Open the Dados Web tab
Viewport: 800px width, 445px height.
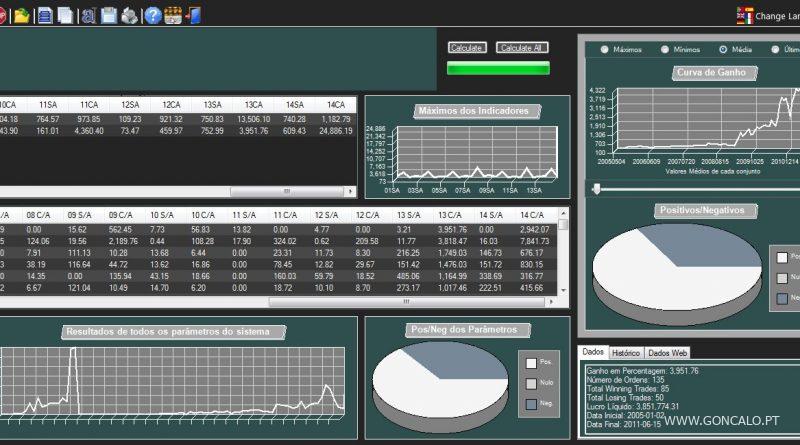[x=667, y=353]
